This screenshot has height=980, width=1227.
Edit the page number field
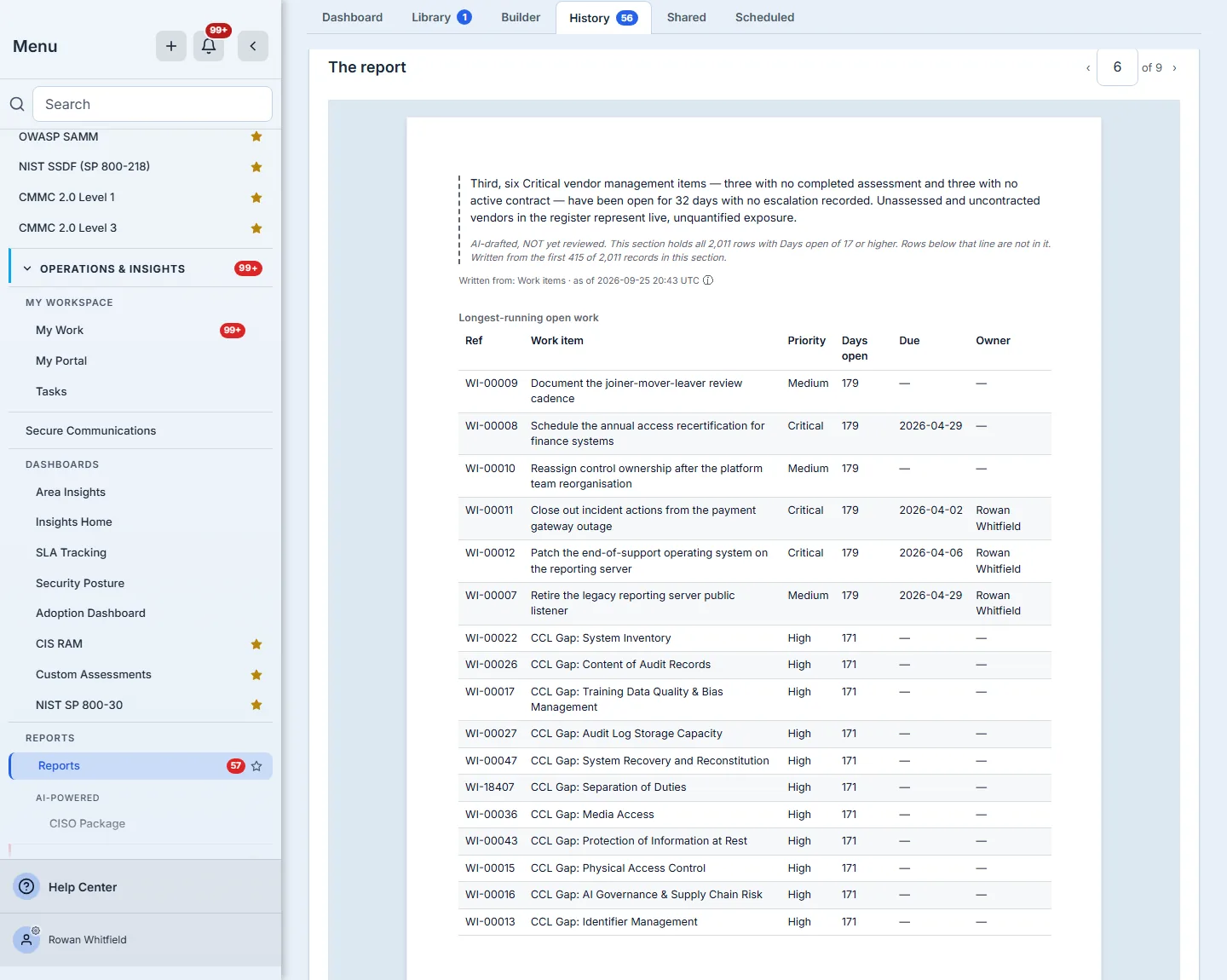coord(1117,67)
